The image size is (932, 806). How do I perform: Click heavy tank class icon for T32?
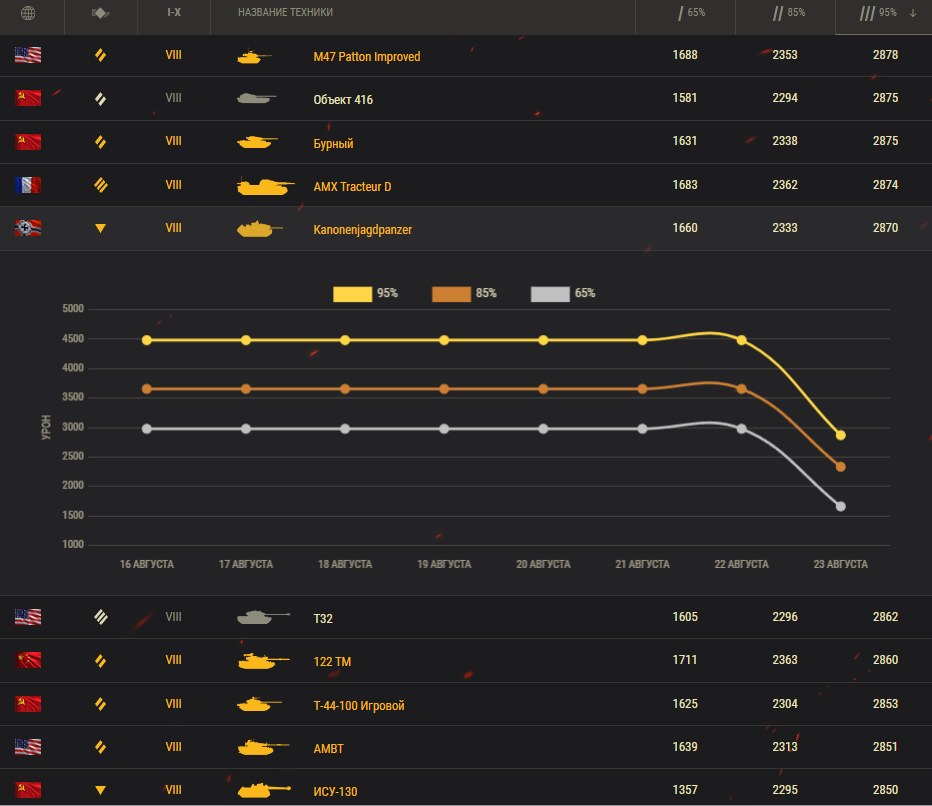100,617
